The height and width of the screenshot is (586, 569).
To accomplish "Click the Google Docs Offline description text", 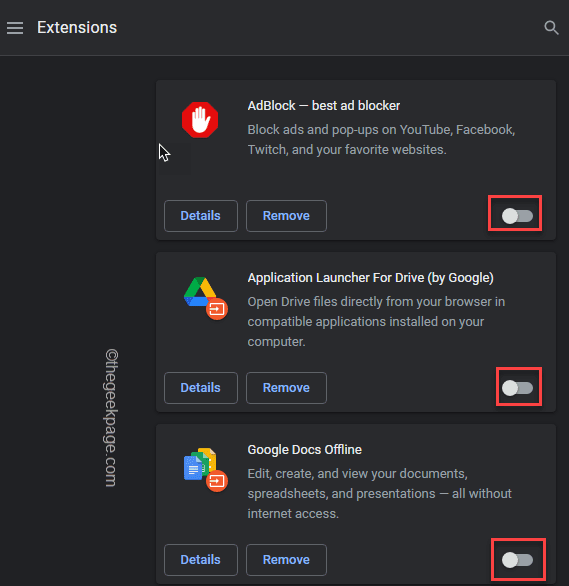I will pyautogui.click(x=379, y=494).
